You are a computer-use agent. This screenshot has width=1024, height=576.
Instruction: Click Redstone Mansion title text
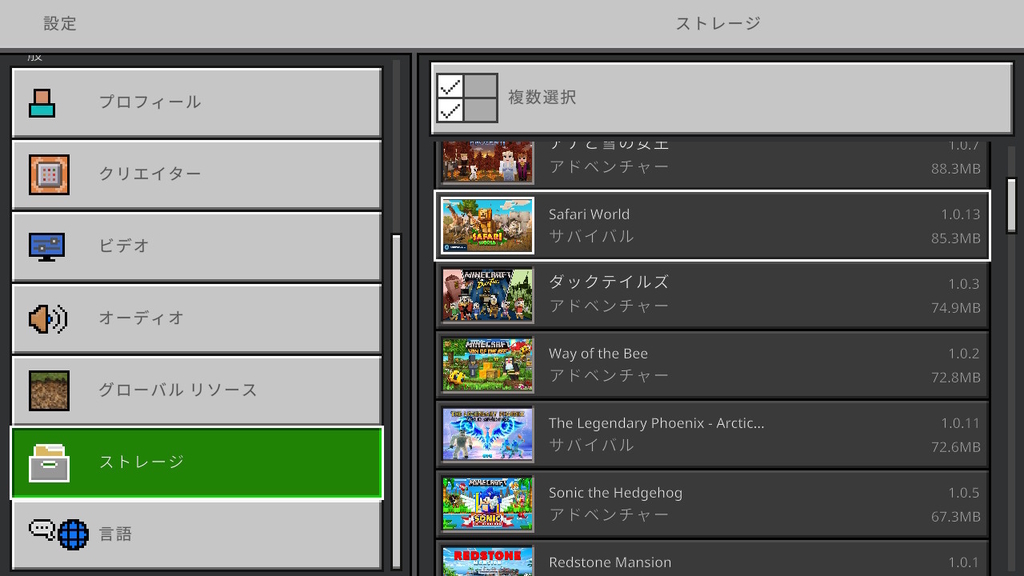tap(610, 562)
